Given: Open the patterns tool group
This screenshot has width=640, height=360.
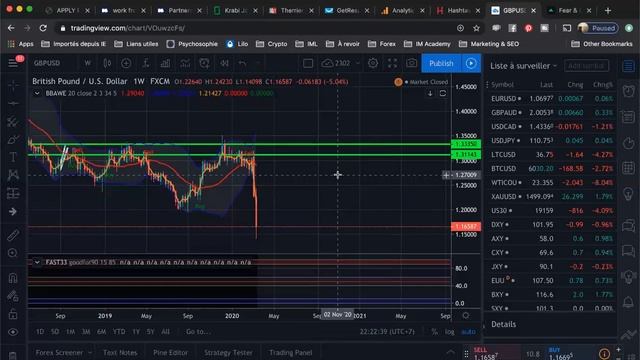Looking at the screenshot, I should pos(13,175).
